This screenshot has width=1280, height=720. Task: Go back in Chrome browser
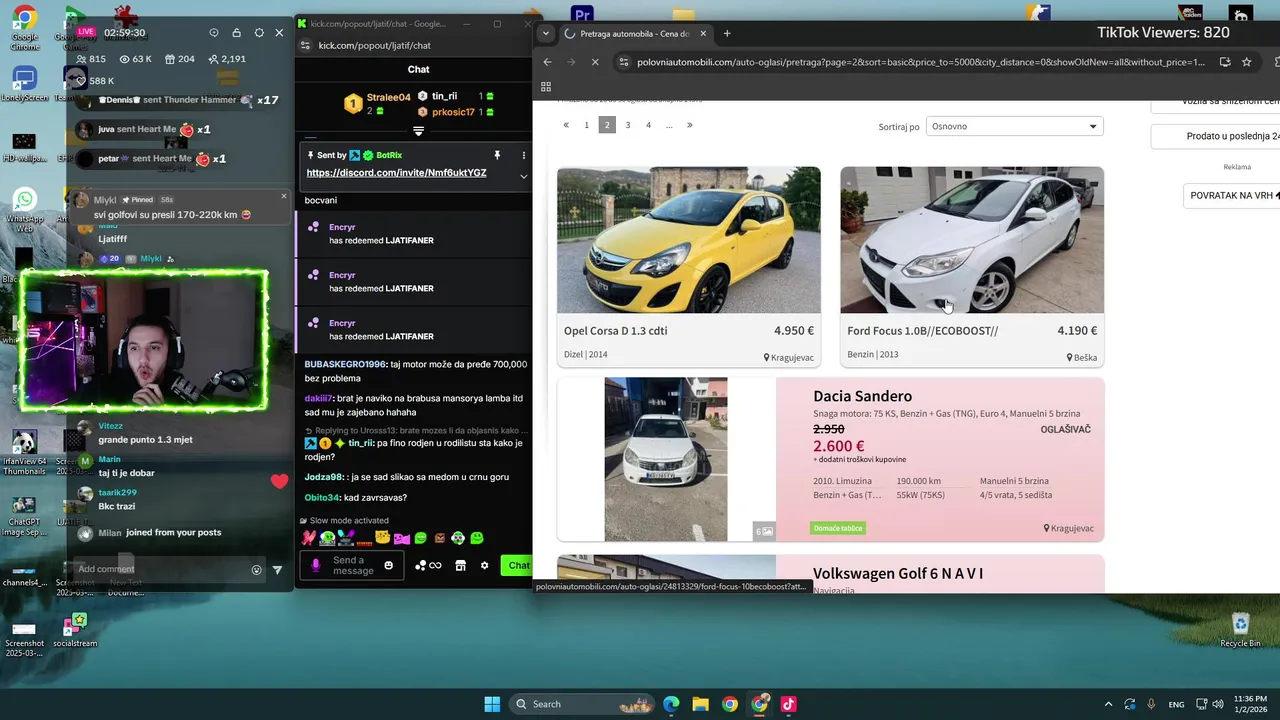547,62
